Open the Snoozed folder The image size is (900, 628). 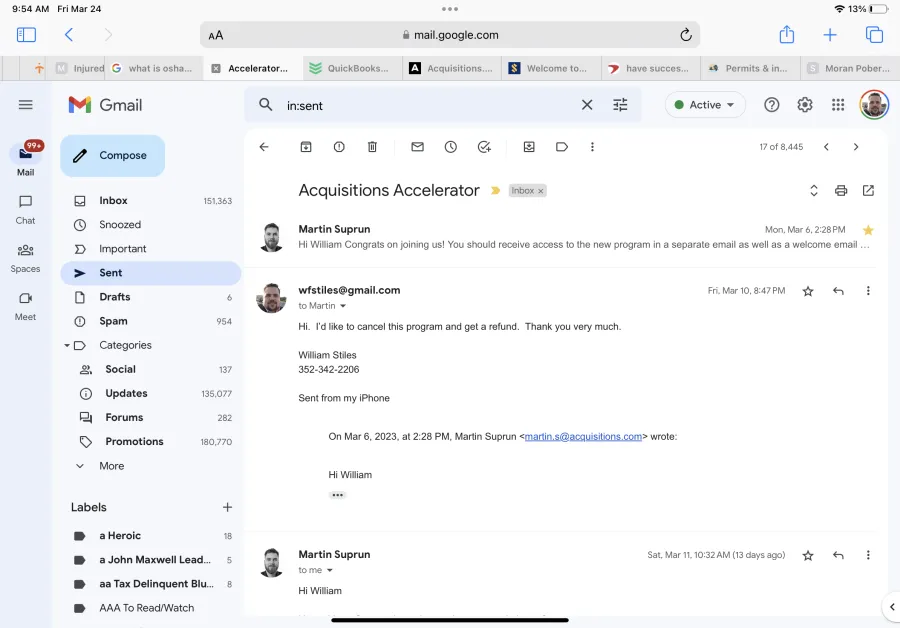click(151, 225)
